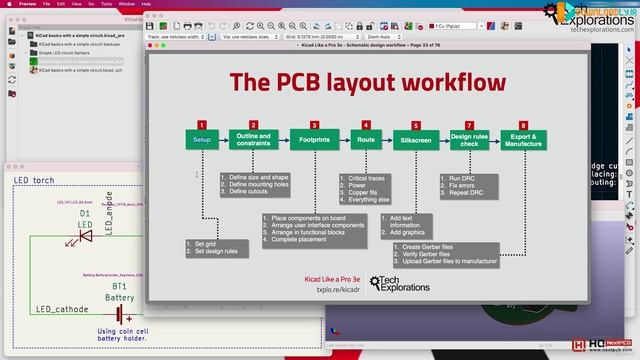The width and height of the screenshot is (640, 360).
Task: Open Layer Pair selection icon
Action: (491, 26)
